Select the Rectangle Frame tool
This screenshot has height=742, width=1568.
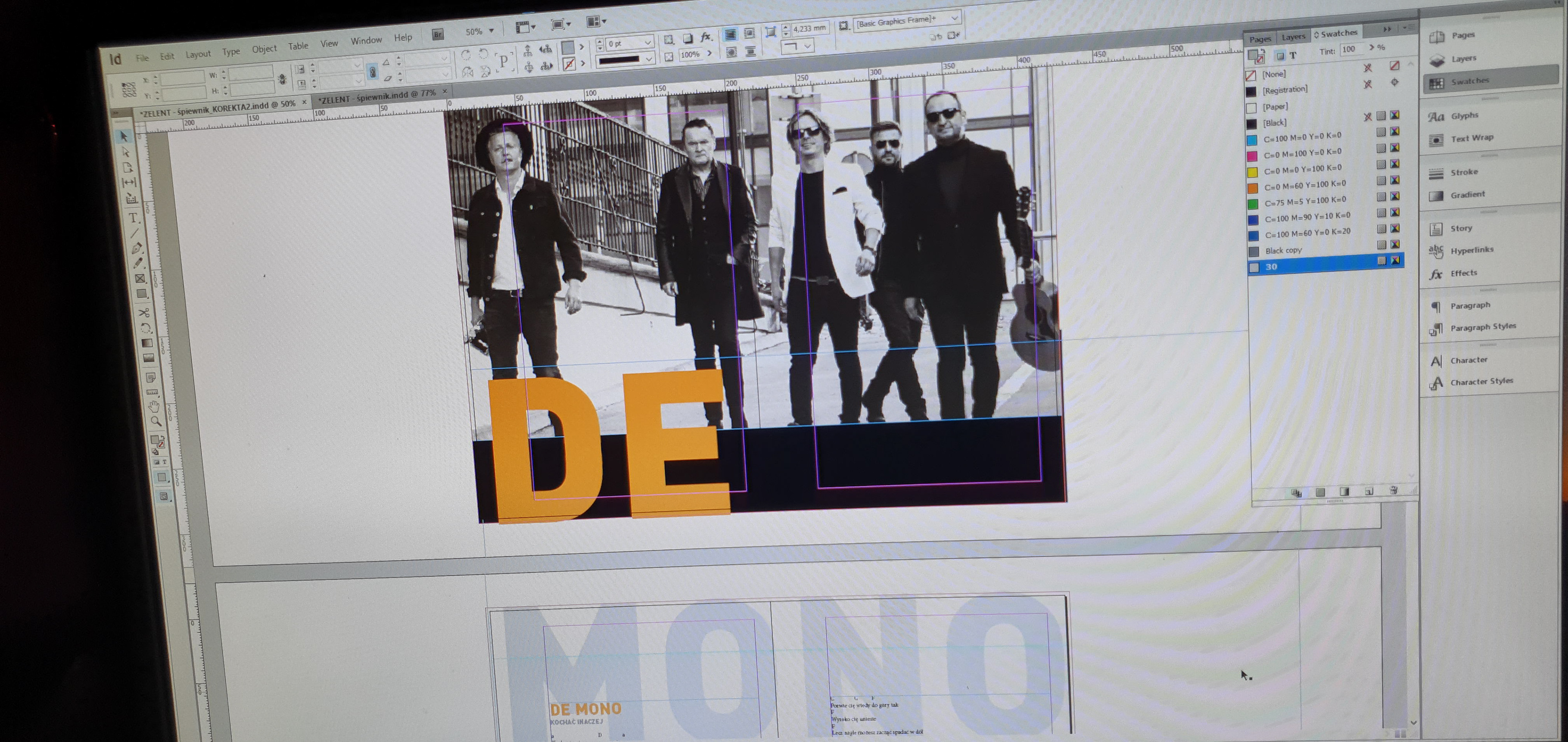tap(140, 279)
